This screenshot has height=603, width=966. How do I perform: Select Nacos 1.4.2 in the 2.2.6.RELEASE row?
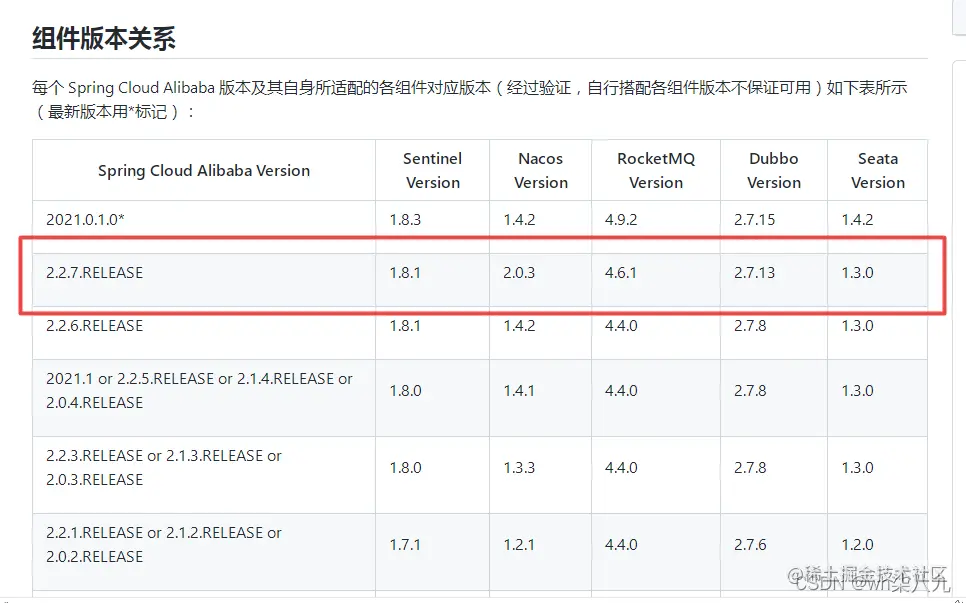[519, 326]
